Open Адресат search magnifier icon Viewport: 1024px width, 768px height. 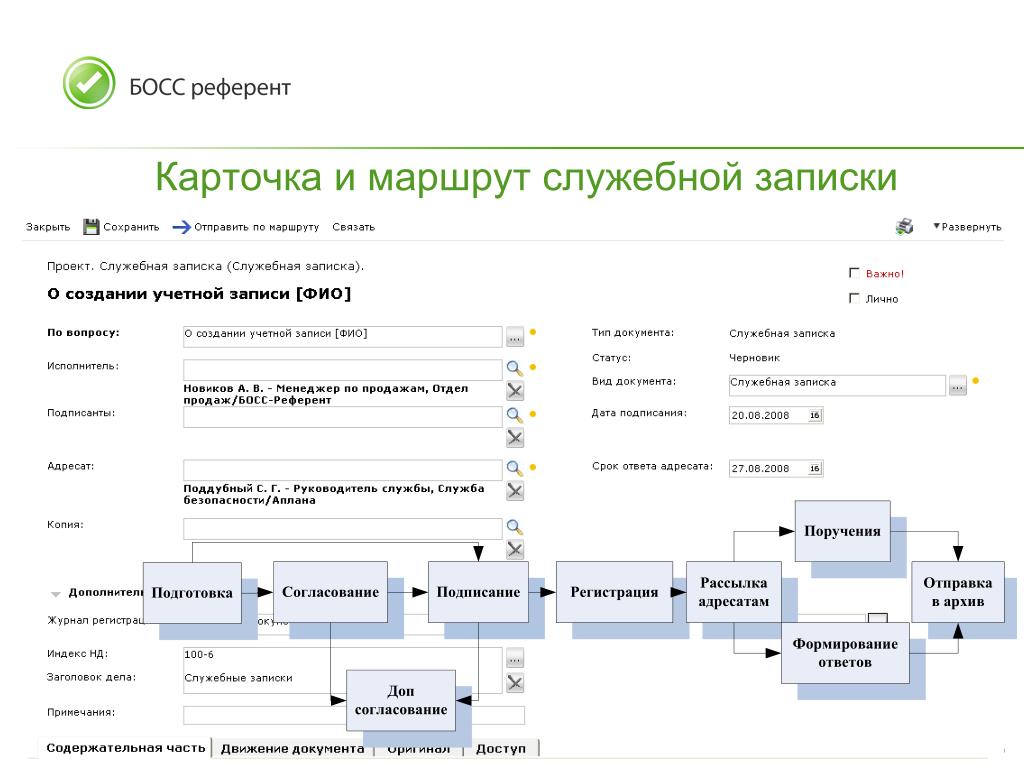click(515, 468)
